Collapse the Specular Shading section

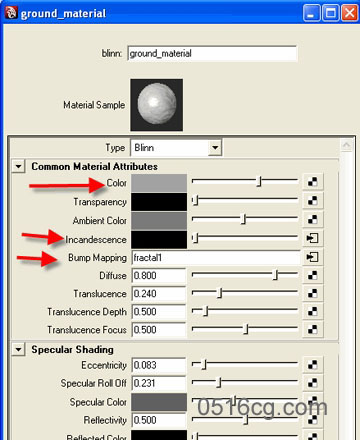click(x=19, y=349)
